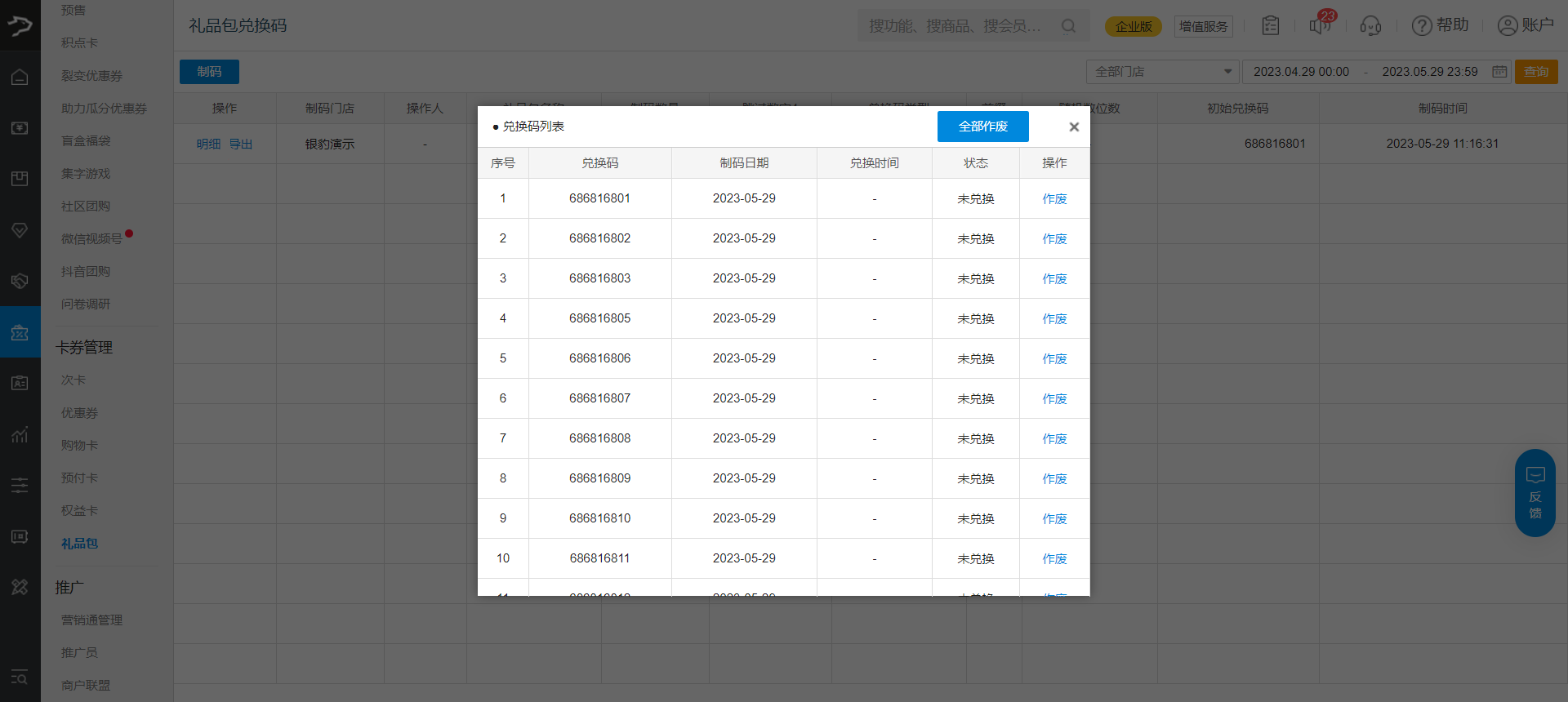The width and height of the screenshot is (1568, 702).
Task: Open 集字游戏 in the side menu
Action: pyautogui.click(x=86, y=173)
